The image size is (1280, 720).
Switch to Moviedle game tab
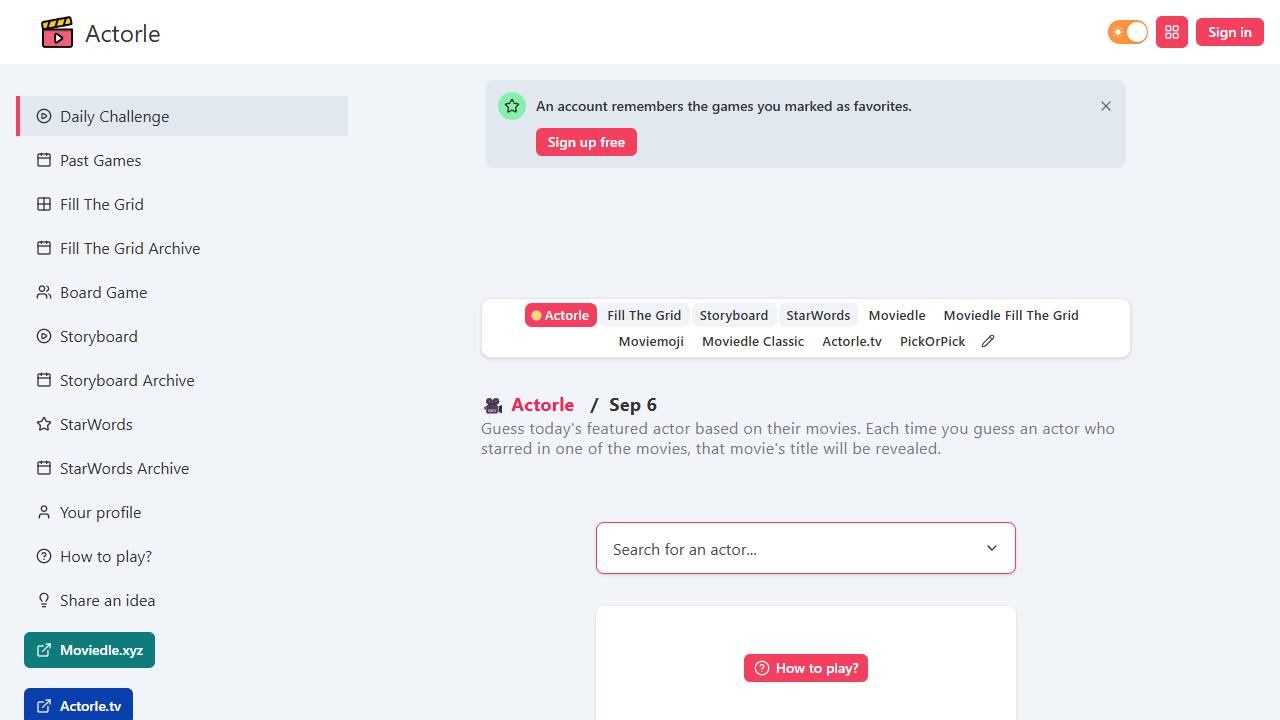[x=897, y=315]
